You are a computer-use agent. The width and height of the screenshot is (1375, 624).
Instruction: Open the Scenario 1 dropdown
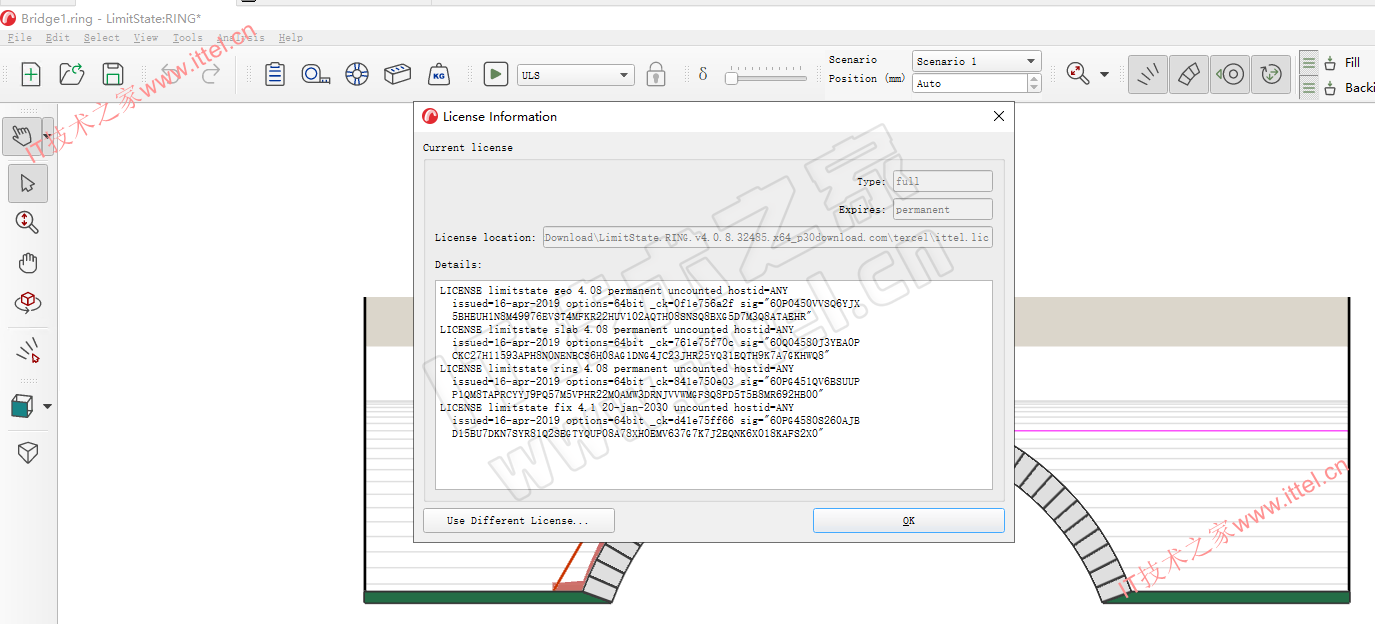(x=977, y=61)
